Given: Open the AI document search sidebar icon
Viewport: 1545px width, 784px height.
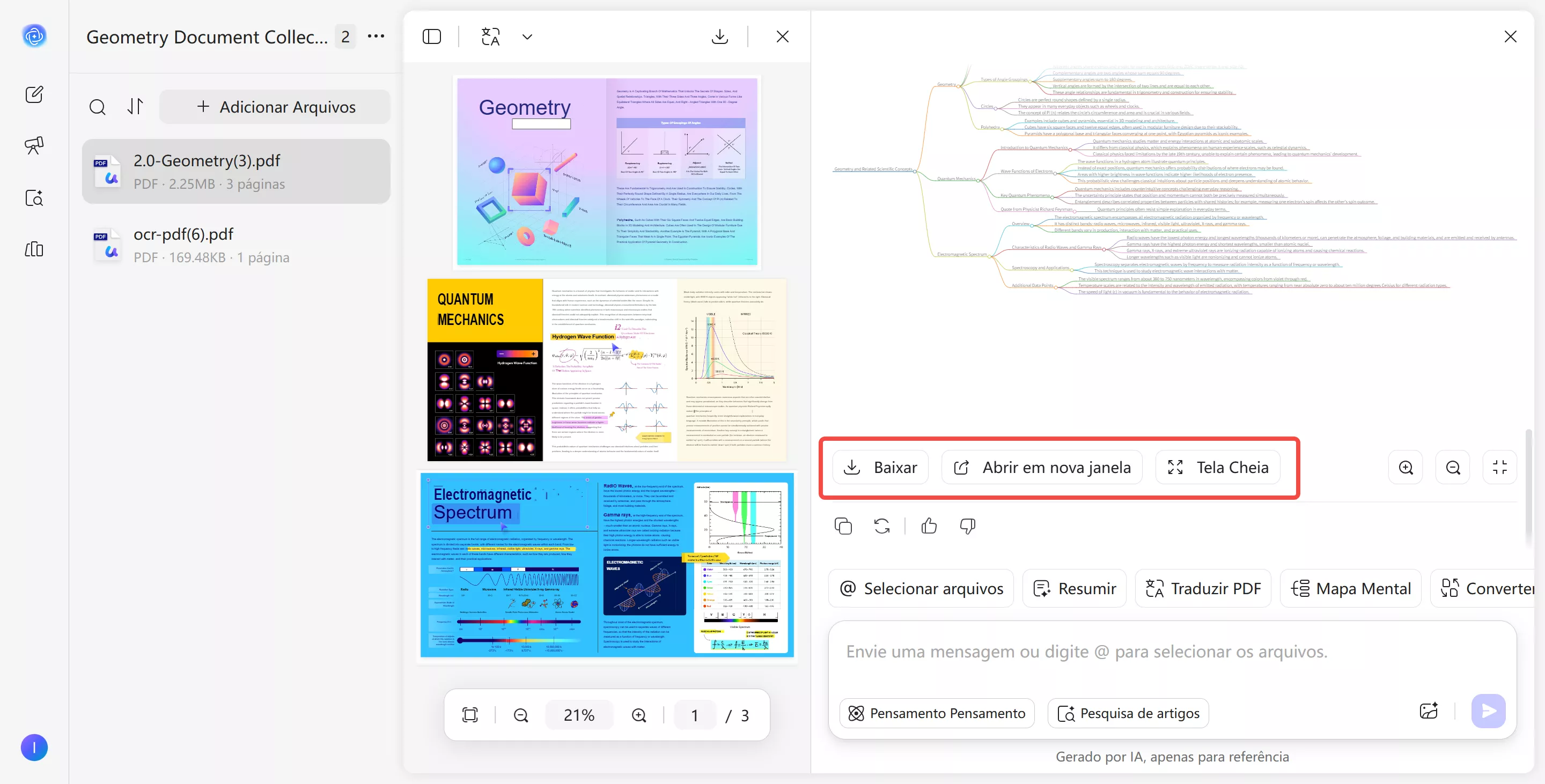Looking at the screenshot, I should [x=34, y=198].
